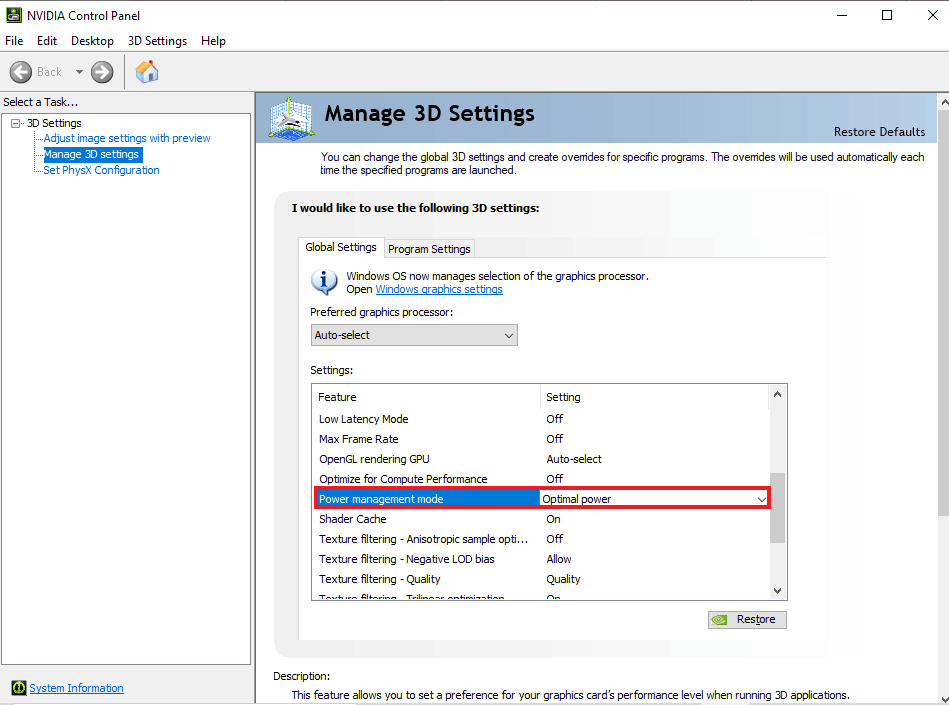The height and width of the screenshot is (705, 949).
Task: Select the Low Latency Mode row
Action: click(x=542, y=419)
